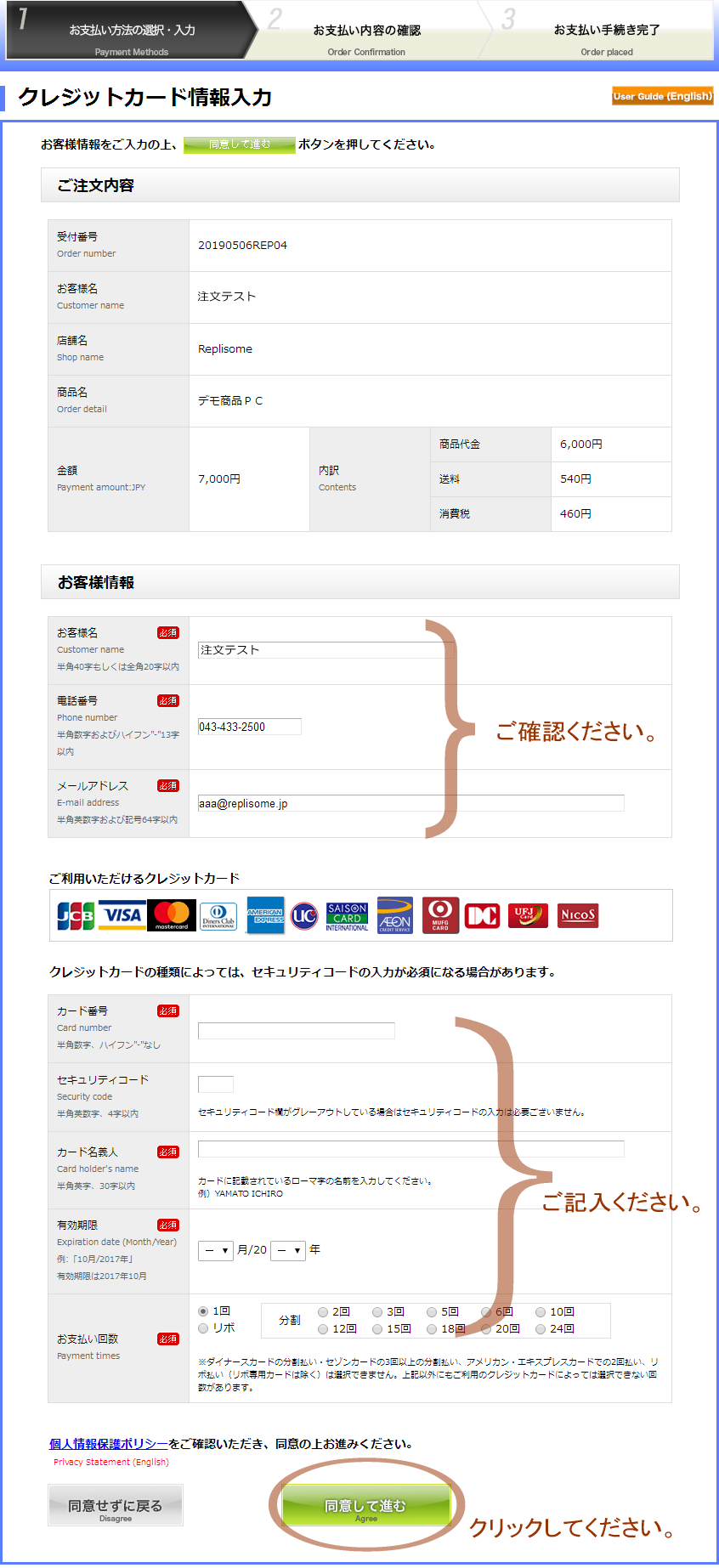Click the Payment Methods step tab
The height and width of the screenshot is (1568, 719).
point(131,36)
